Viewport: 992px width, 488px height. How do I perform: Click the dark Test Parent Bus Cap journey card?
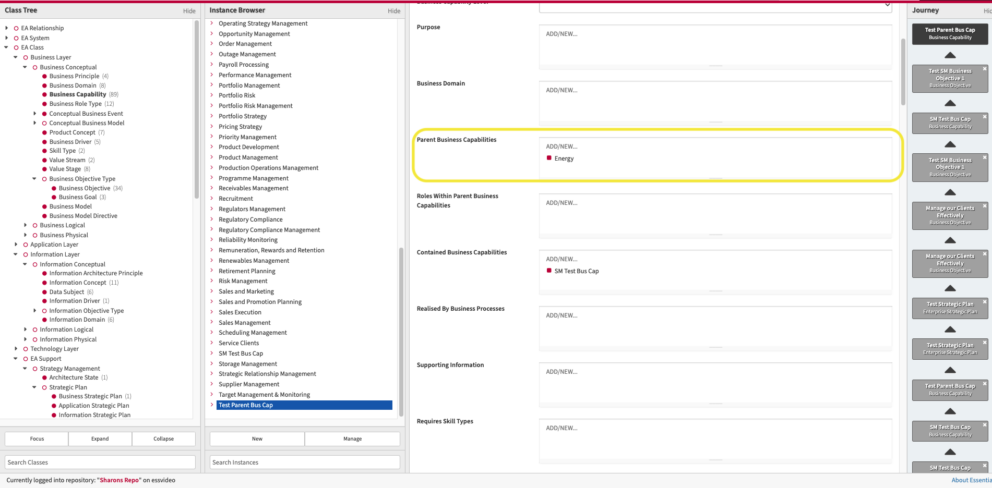[950, 34]
